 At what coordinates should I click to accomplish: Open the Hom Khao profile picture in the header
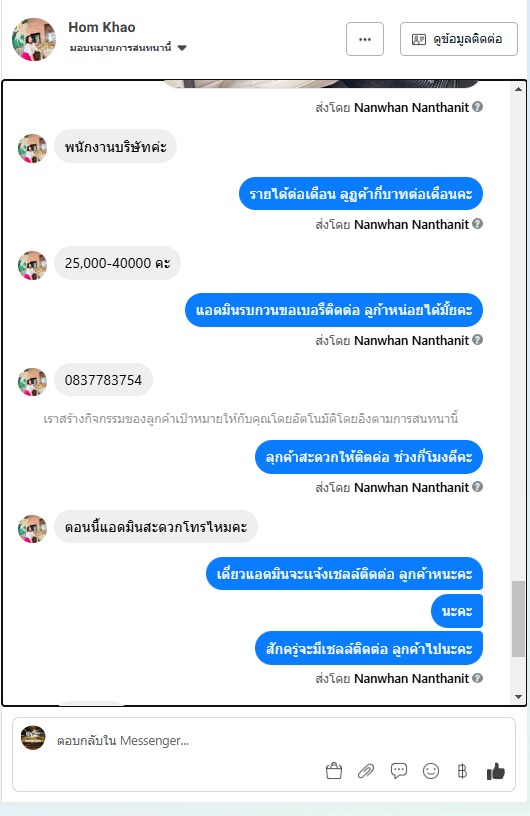coord(34,40)
